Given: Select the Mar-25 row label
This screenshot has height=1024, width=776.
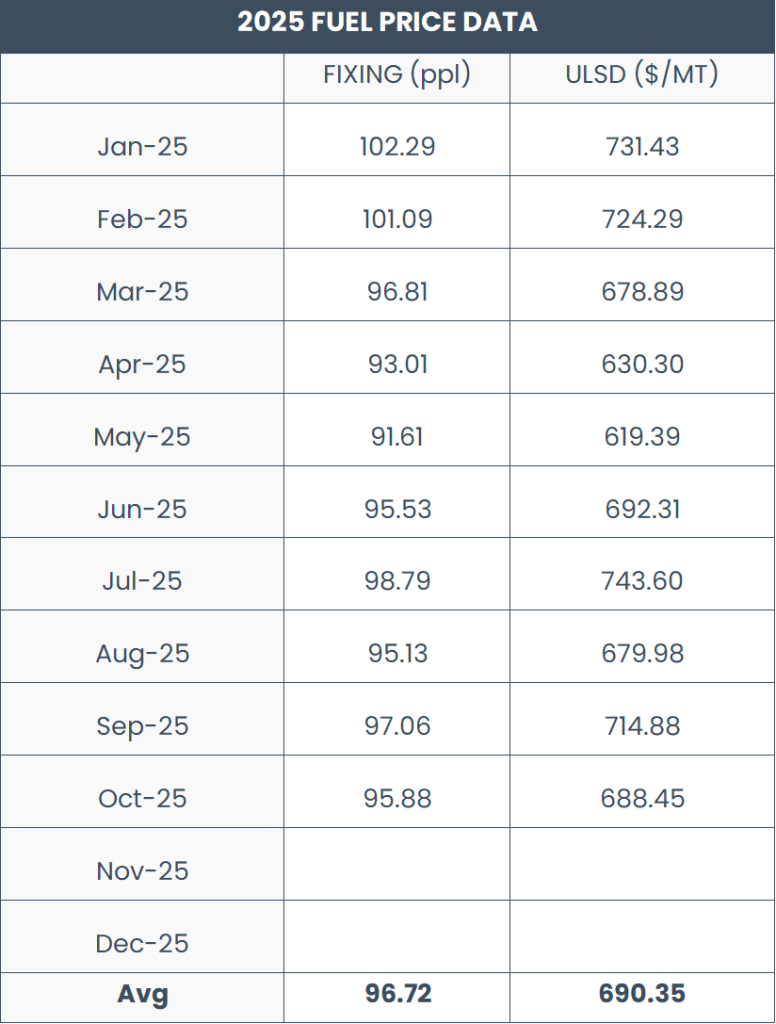Looking at the screenshot, I should coord(142,292).
